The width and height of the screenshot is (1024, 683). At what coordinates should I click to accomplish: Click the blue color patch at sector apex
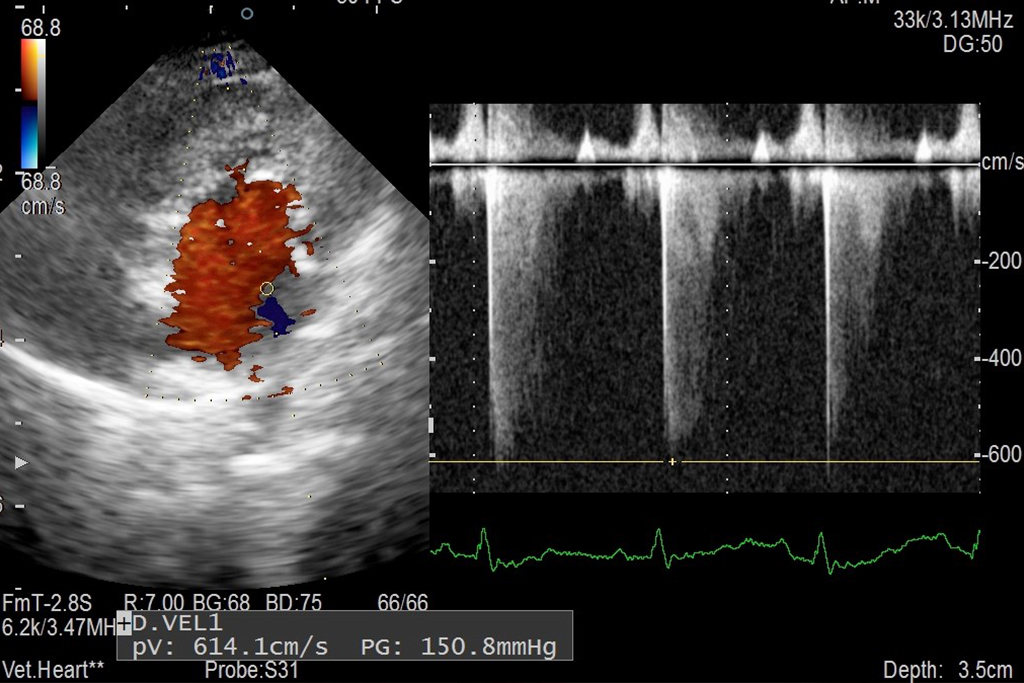point(220,66)
